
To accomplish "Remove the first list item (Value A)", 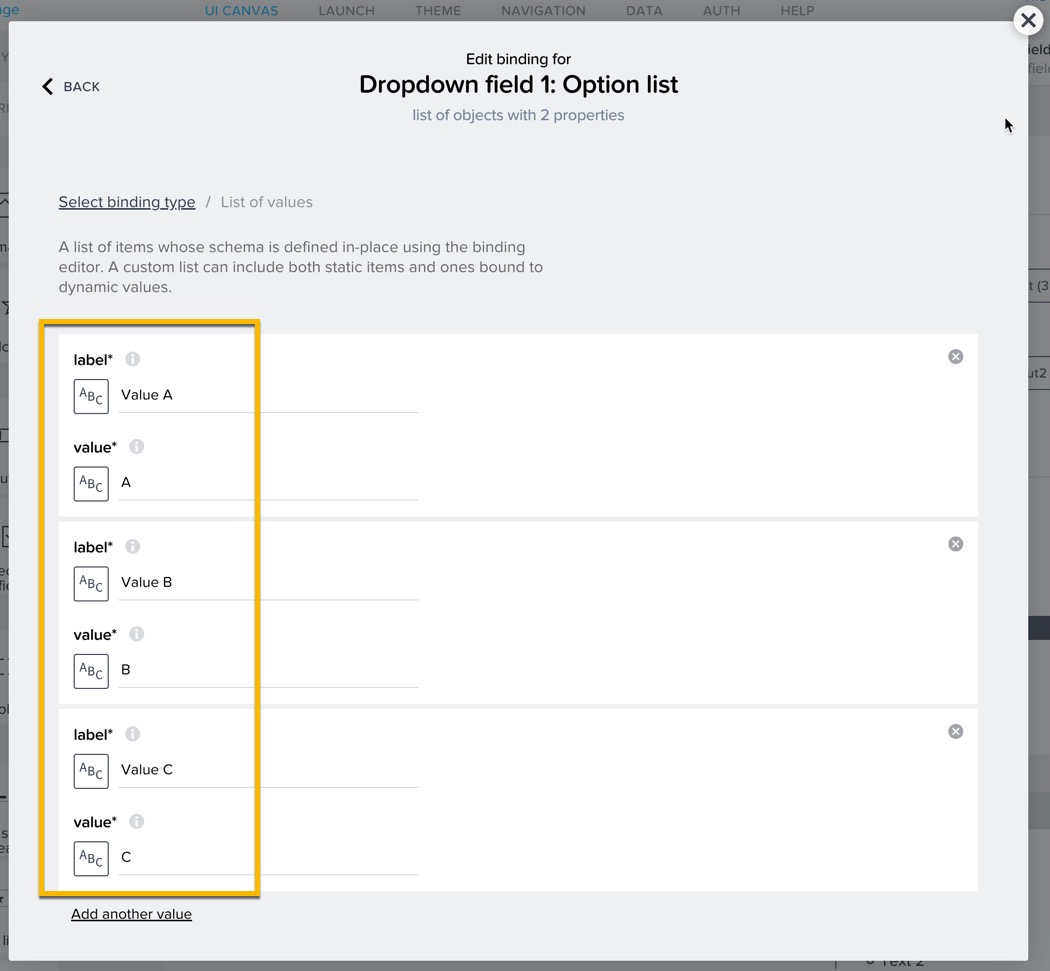I will tap(955, 357).
